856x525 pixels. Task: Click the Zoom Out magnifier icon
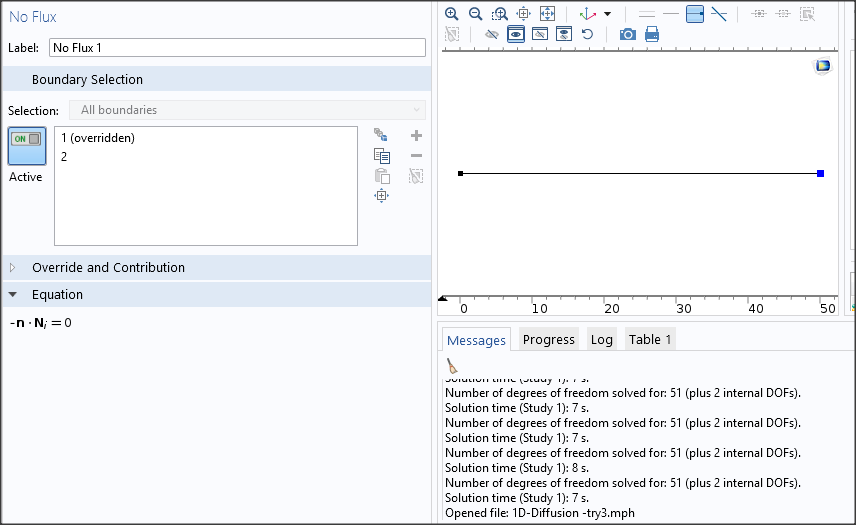point(476,14)
